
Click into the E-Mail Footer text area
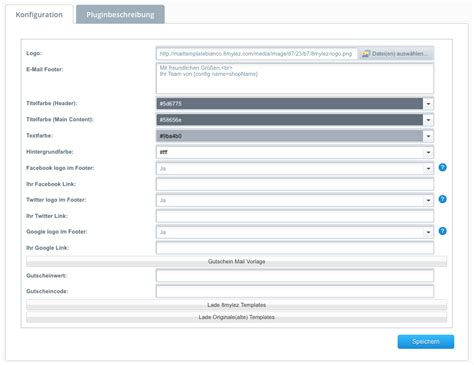click(295, 78)
